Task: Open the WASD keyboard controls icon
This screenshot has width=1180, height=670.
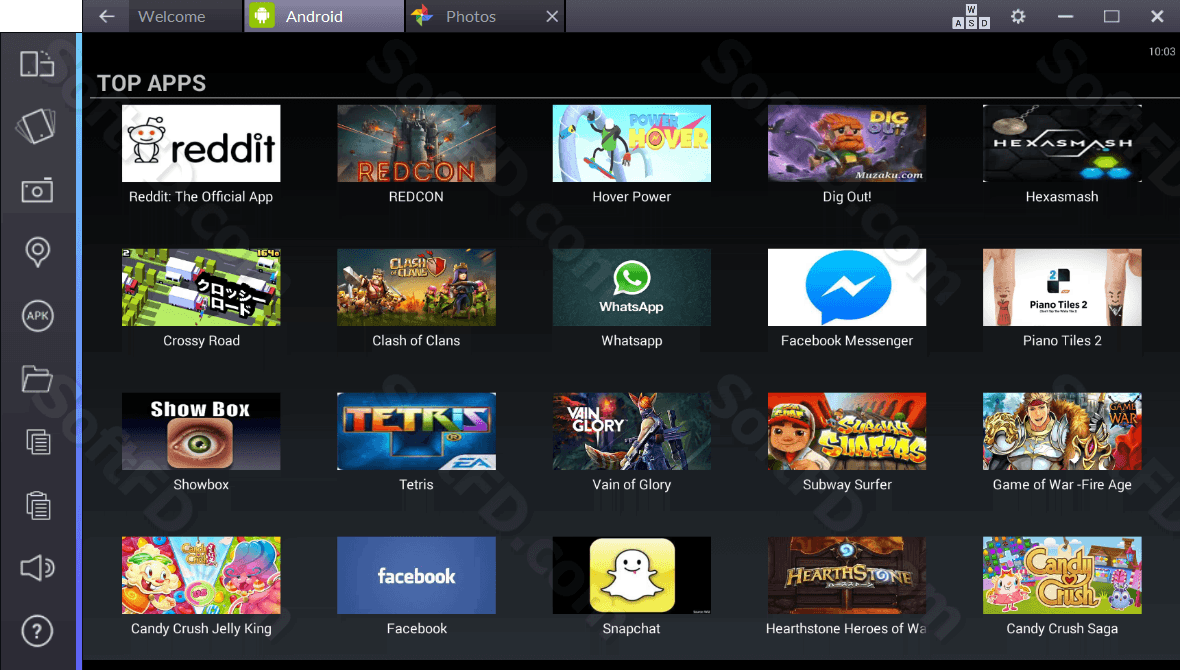Action: [x=971, y=17]
